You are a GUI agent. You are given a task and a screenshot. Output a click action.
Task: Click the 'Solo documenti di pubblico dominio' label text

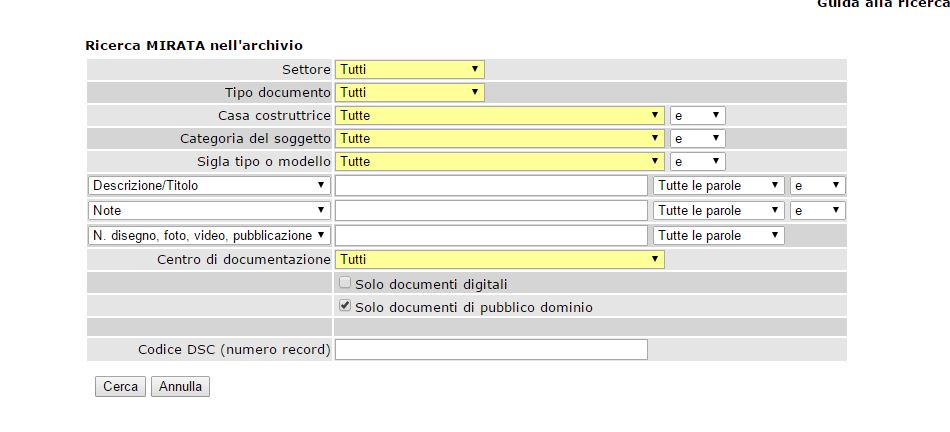pos(474,308)
